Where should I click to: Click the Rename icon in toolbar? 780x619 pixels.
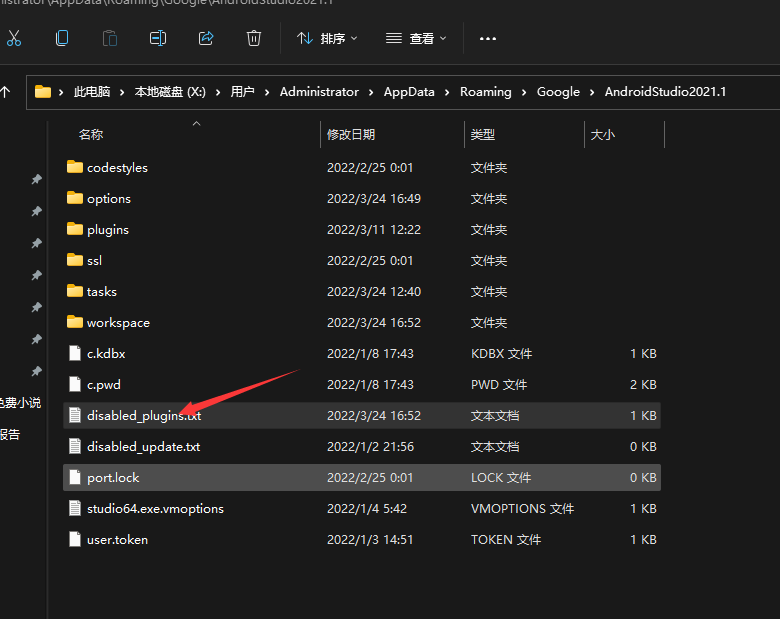coord(158,38)
